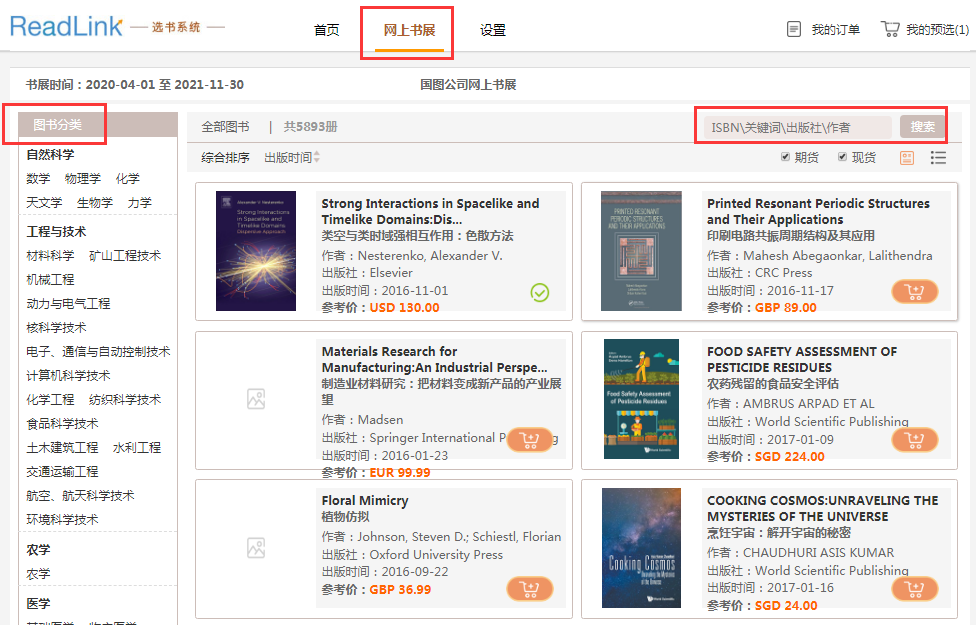This screenshot has width=976, height=625.
Task: Open the 网上书展 tab
Action: tap(409, 30)
